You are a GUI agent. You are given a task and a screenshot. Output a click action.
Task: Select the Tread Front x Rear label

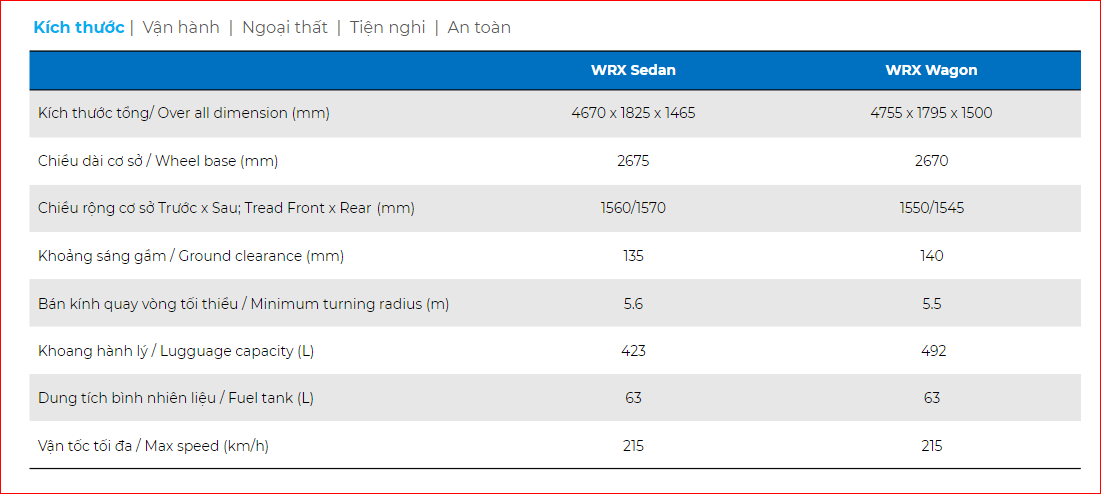[226, 208]
